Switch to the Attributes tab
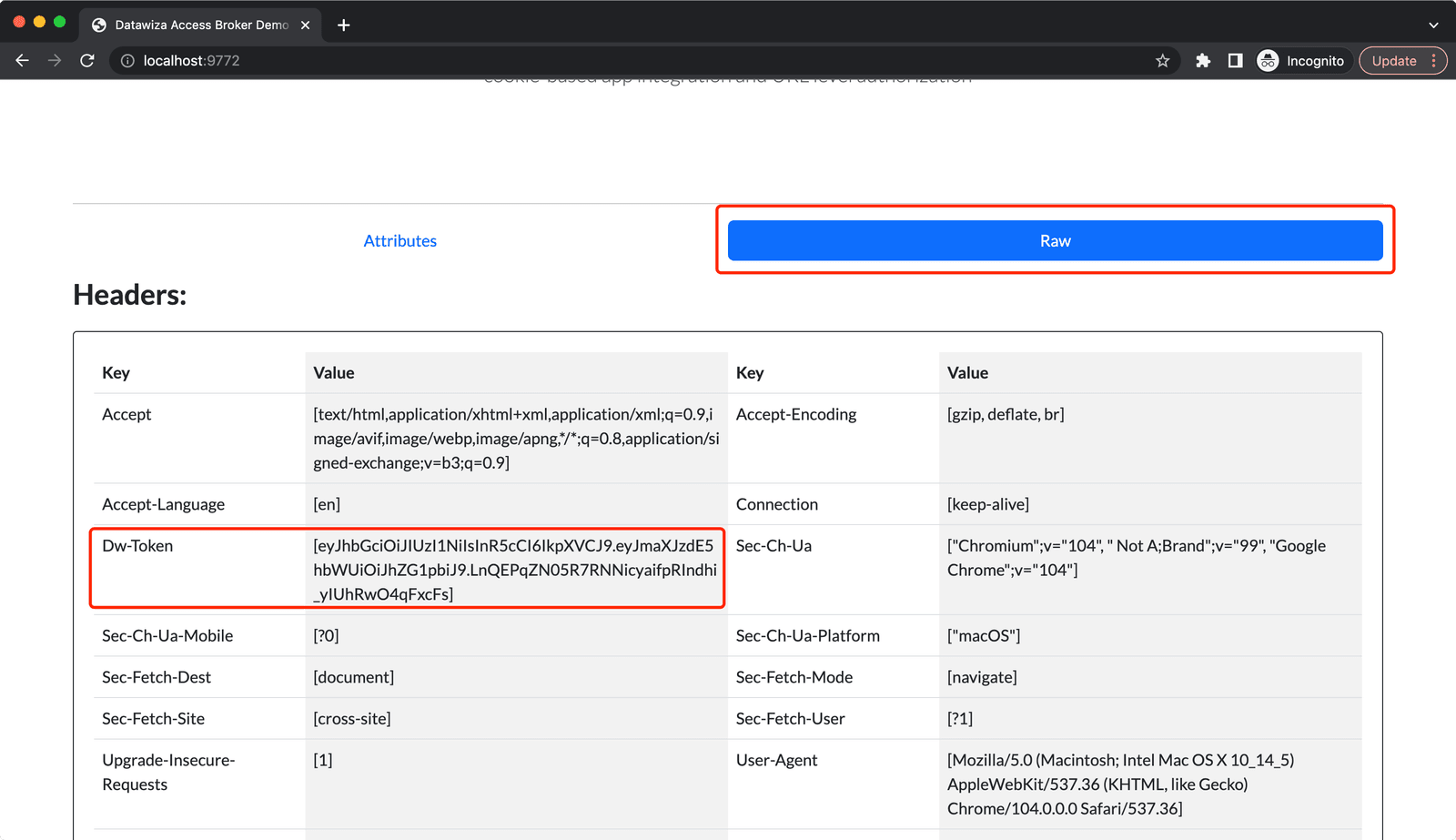The height and width of the screenshot is (840, 1456). [x=400, y=241]
